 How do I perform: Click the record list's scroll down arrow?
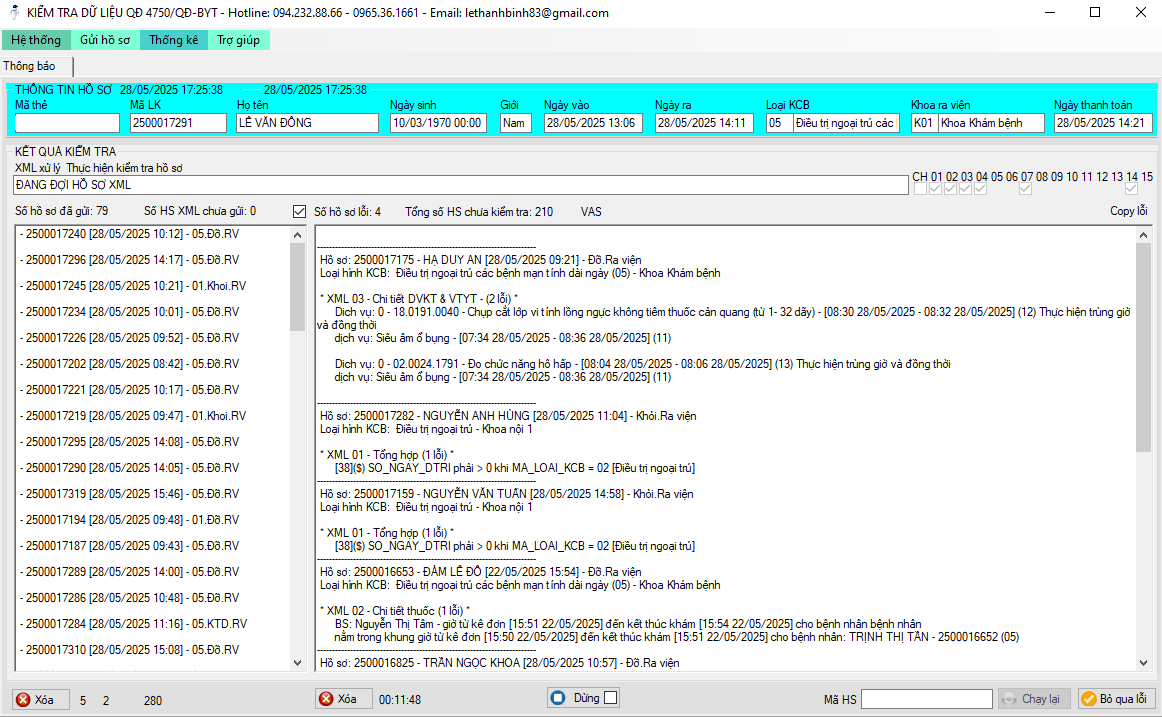click(297, 663)
